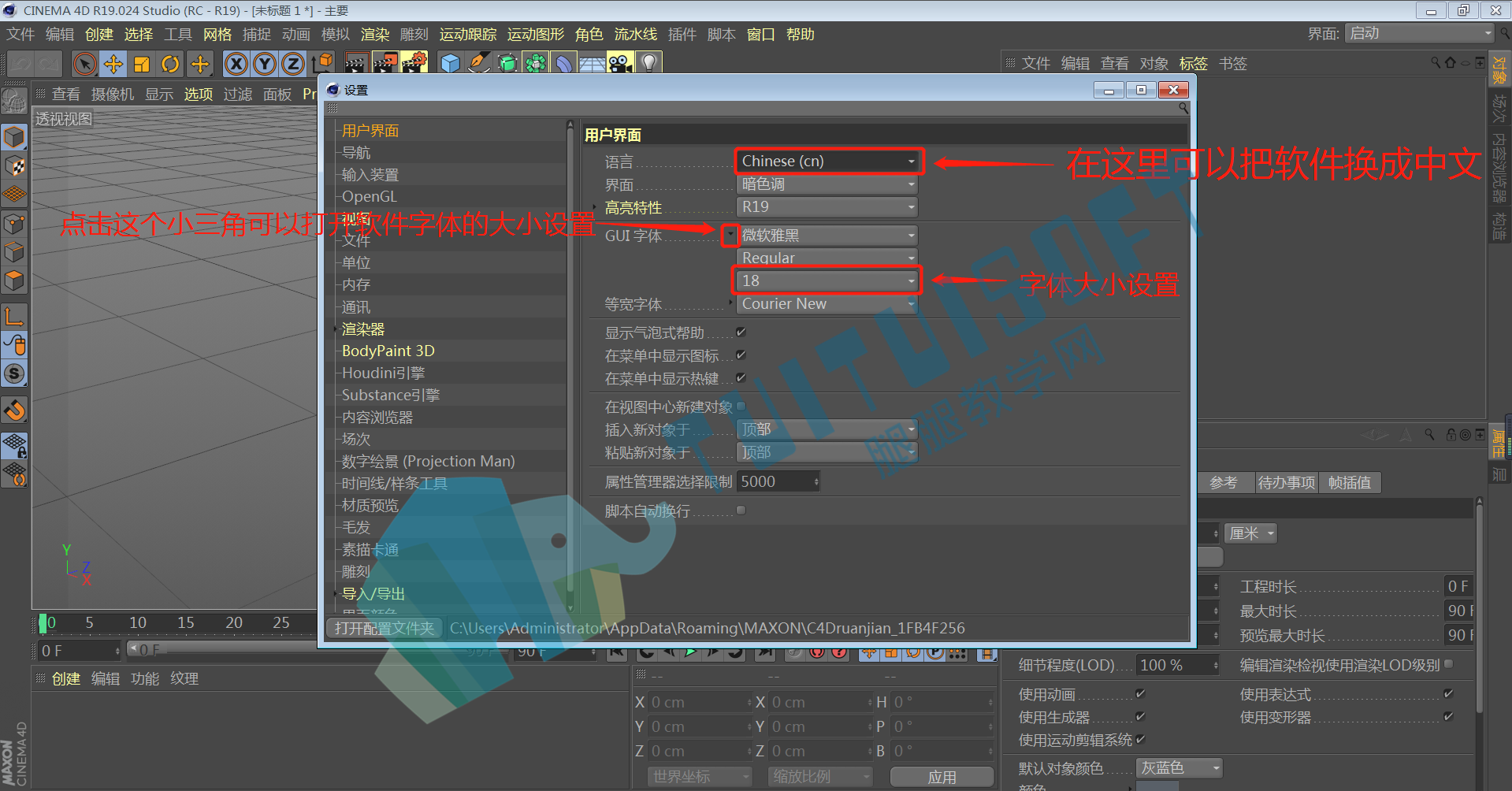Open the 界面 暗色调 scheme dropdown
1512x791 pixels.
(x=828, y=184)
